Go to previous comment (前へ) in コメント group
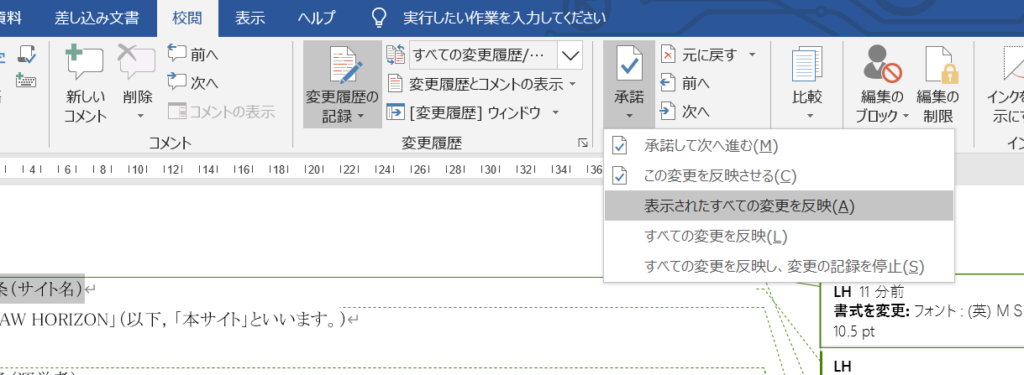This screenshot has height=375, width=1024. (x=193, y=55)
